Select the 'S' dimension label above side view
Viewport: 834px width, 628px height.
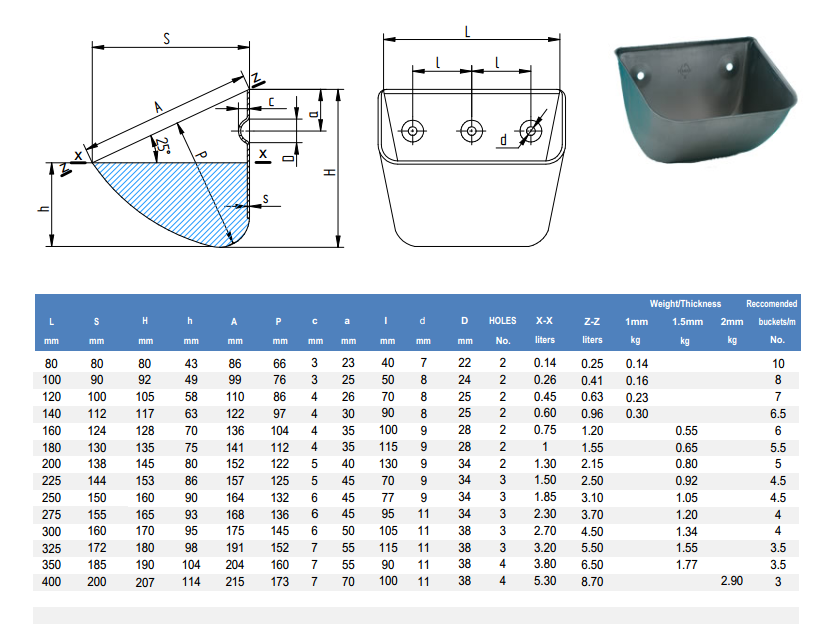[166, 39]
